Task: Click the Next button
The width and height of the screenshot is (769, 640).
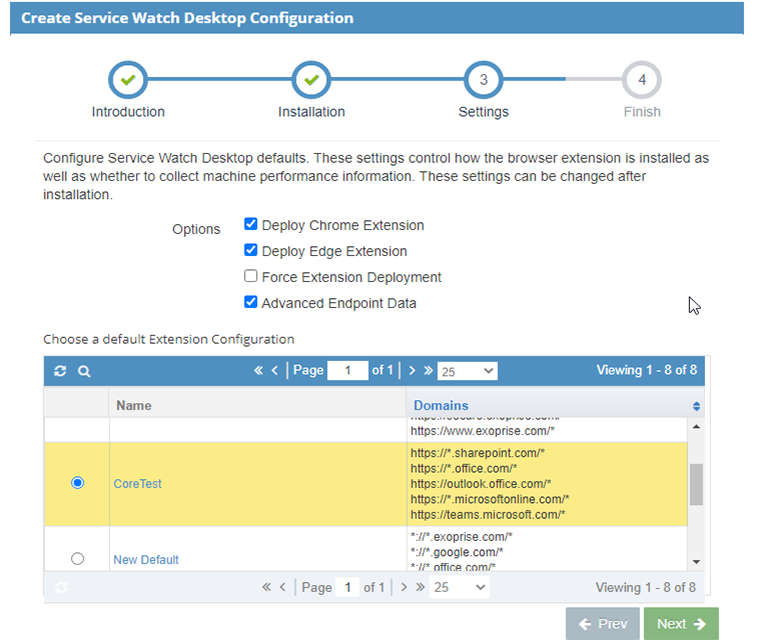Action: 681,624
